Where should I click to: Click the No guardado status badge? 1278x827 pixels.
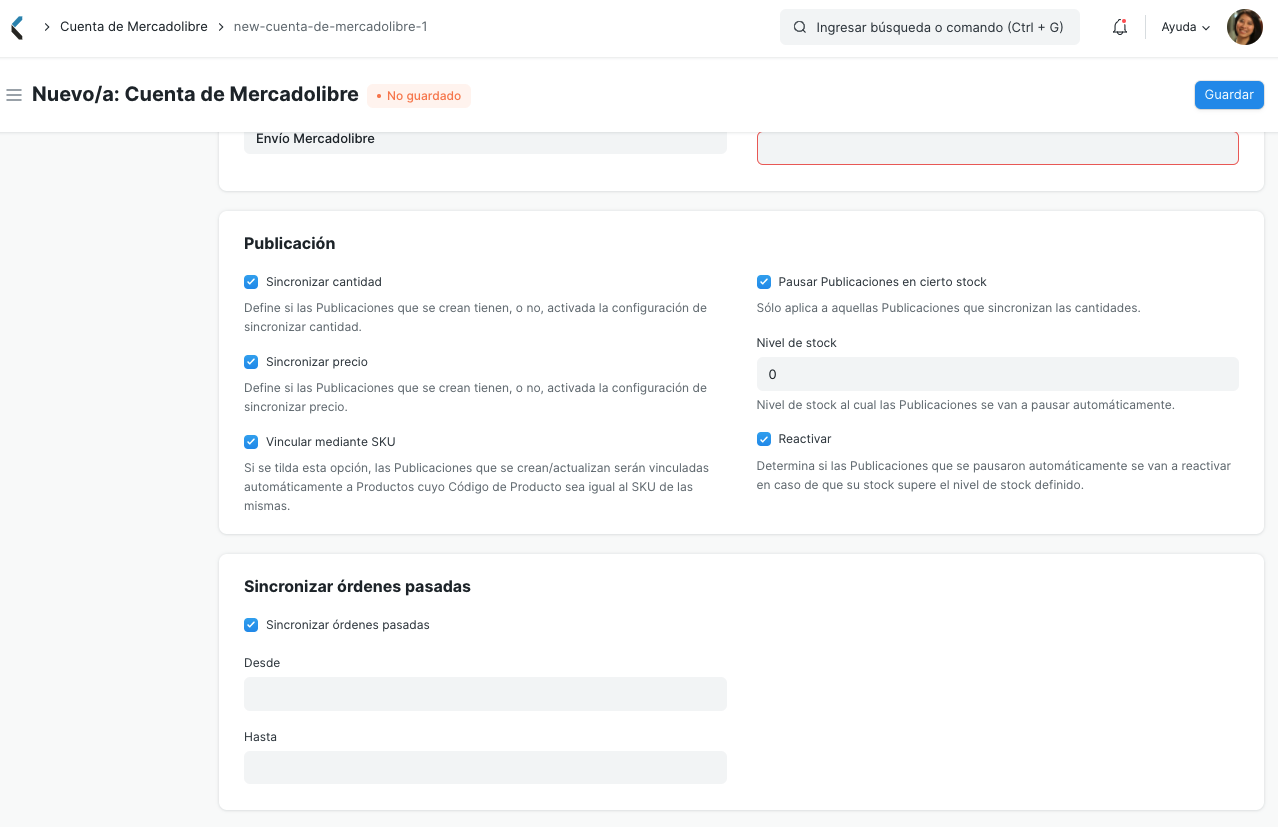point(419,96)
